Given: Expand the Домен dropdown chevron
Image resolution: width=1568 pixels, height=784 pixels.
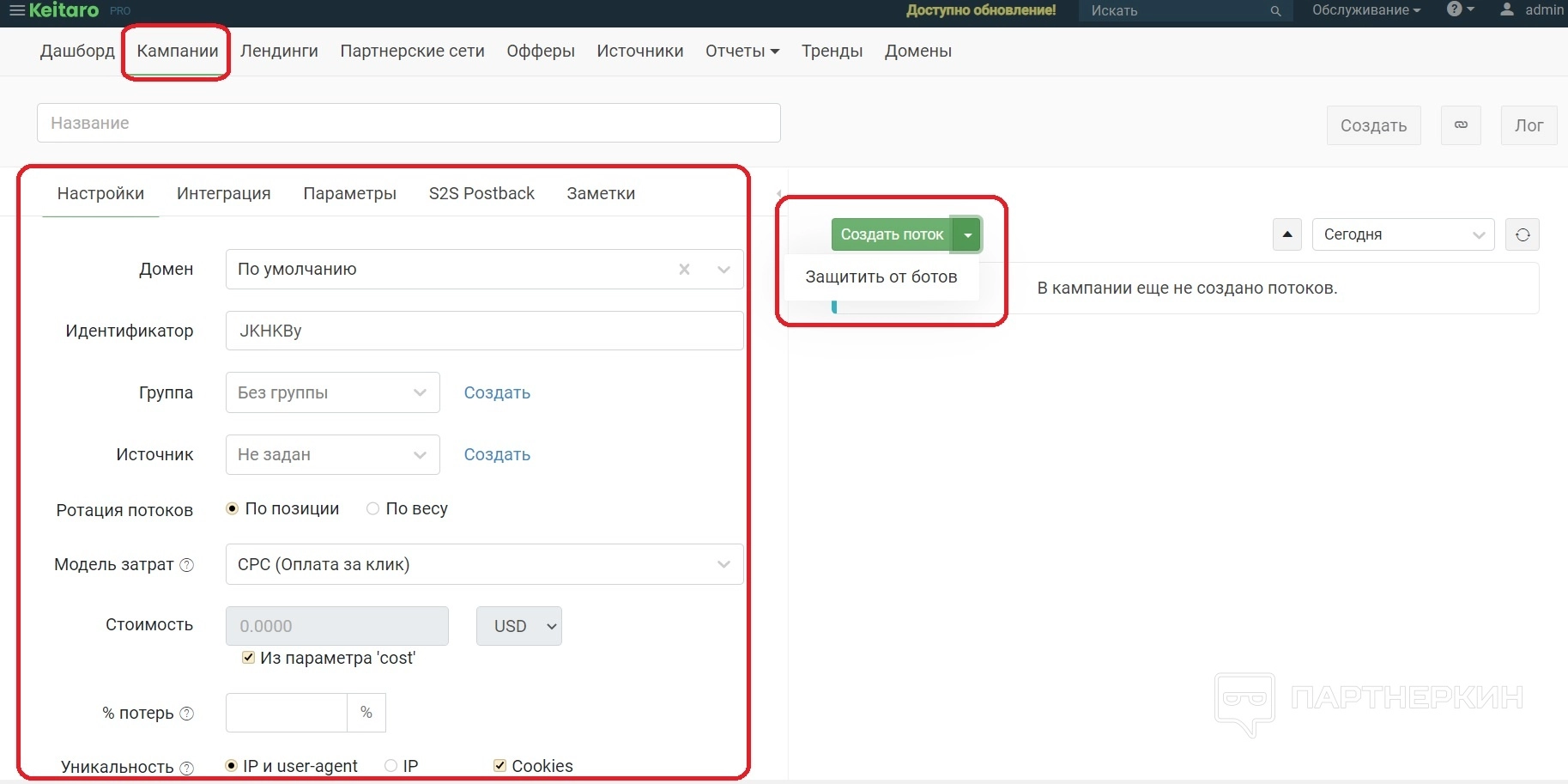Looking at the screenshot, I should (723, 270).
